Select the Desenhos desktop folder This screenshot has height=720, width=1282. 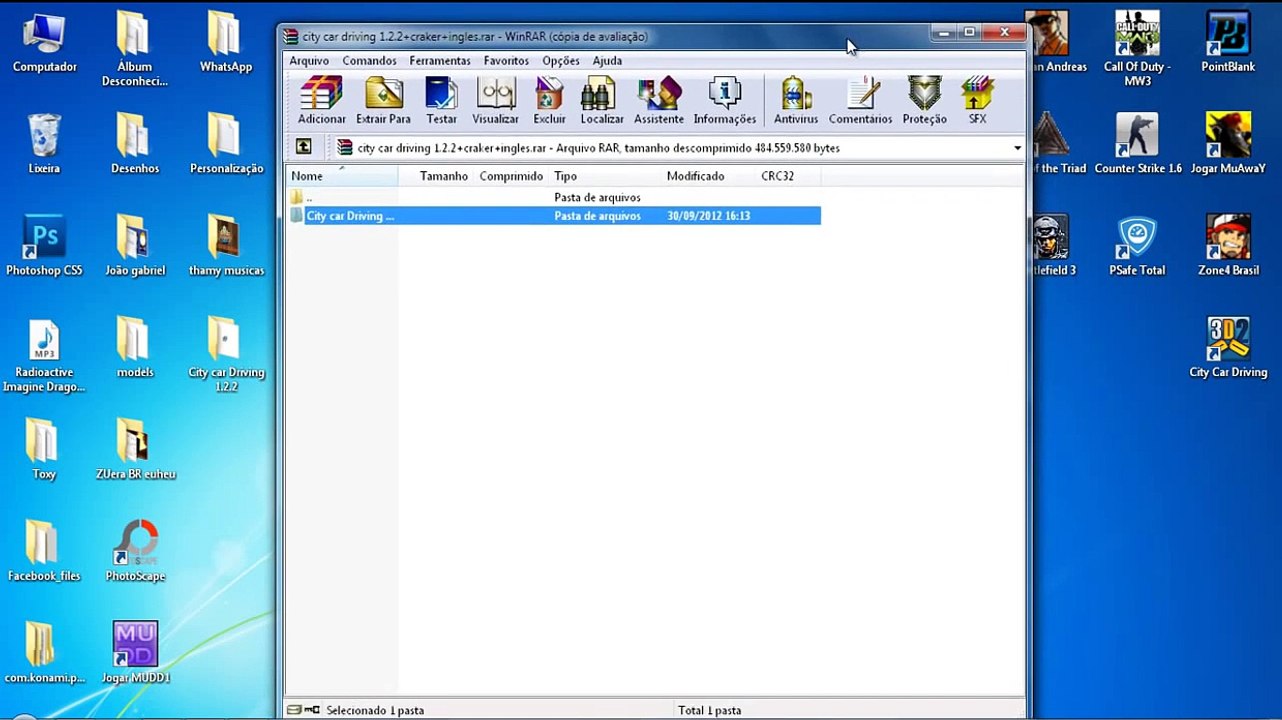[135, 143]
